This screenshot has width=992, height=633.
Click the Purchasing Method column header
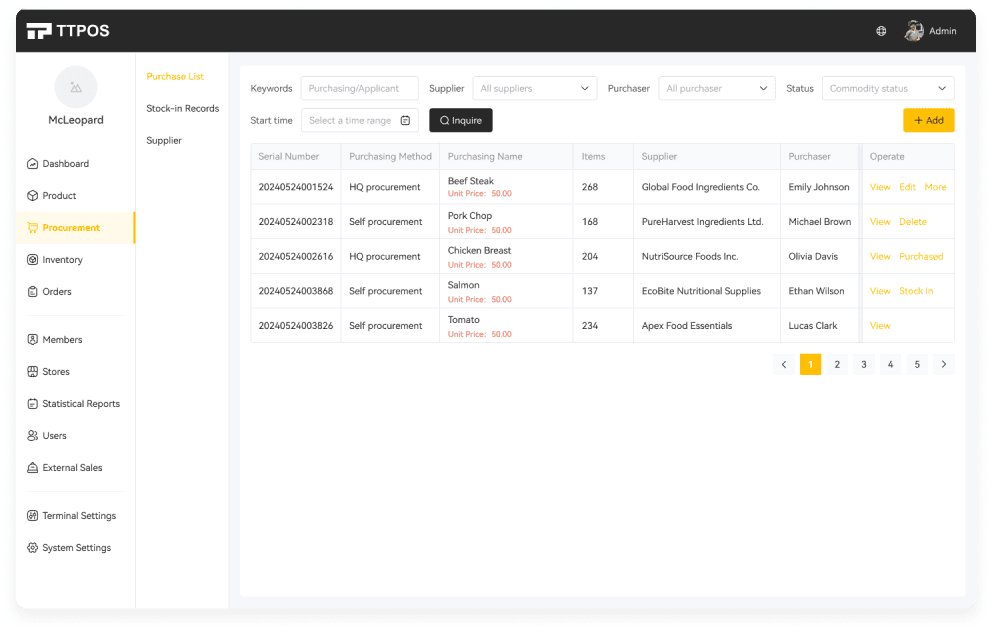tap(390, 156)
